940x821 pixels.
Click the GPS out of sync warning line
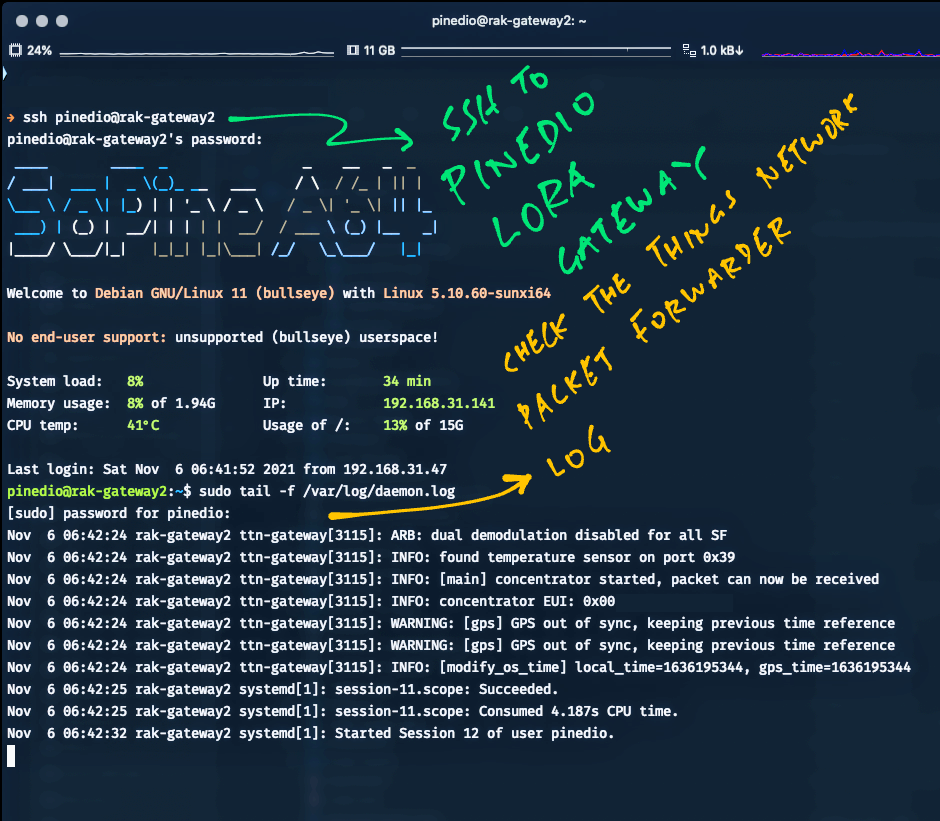[460, 623]
